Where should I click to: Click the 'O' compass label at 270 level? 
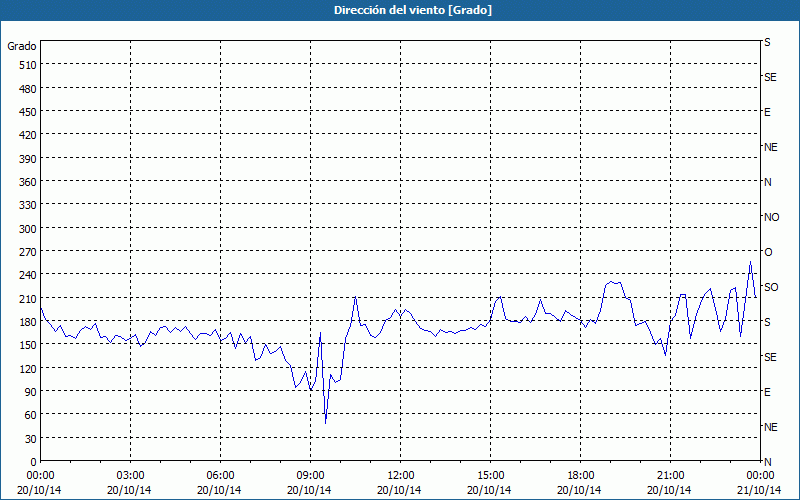point(768,252)
